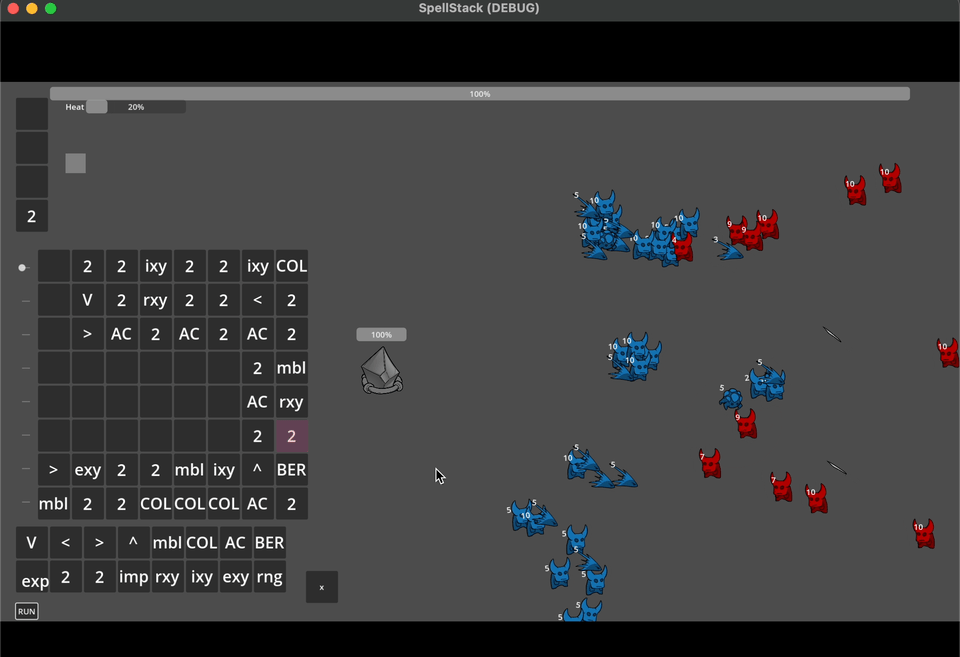Image resolution: width=960 pixels, height=657 pixels.
Task: Adjust the Heat slider handle
Action: point(97,107)
